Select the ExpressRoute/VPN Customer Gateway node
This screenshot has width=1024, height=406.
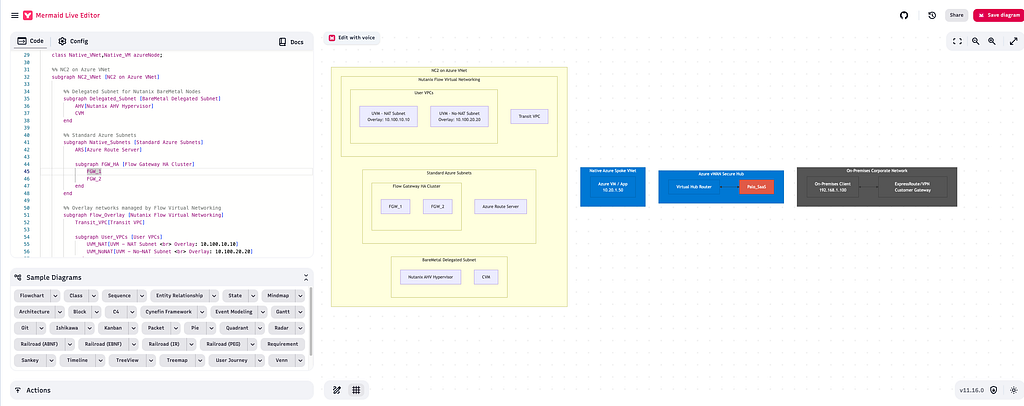(914, 187)
